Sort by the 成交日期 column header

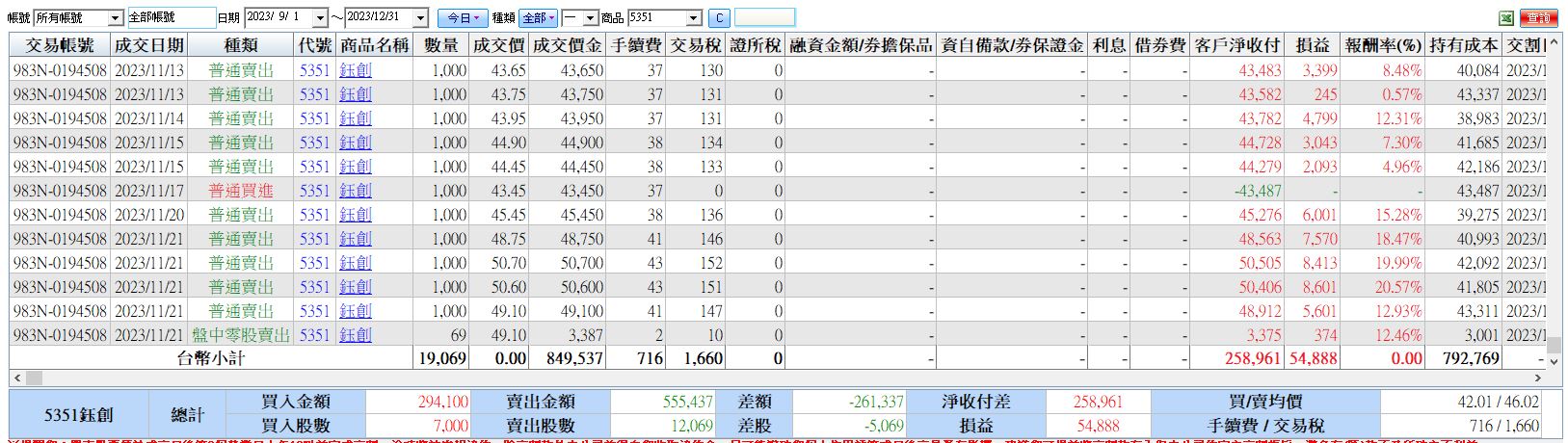pyautogui.click(x=148, y=45)
